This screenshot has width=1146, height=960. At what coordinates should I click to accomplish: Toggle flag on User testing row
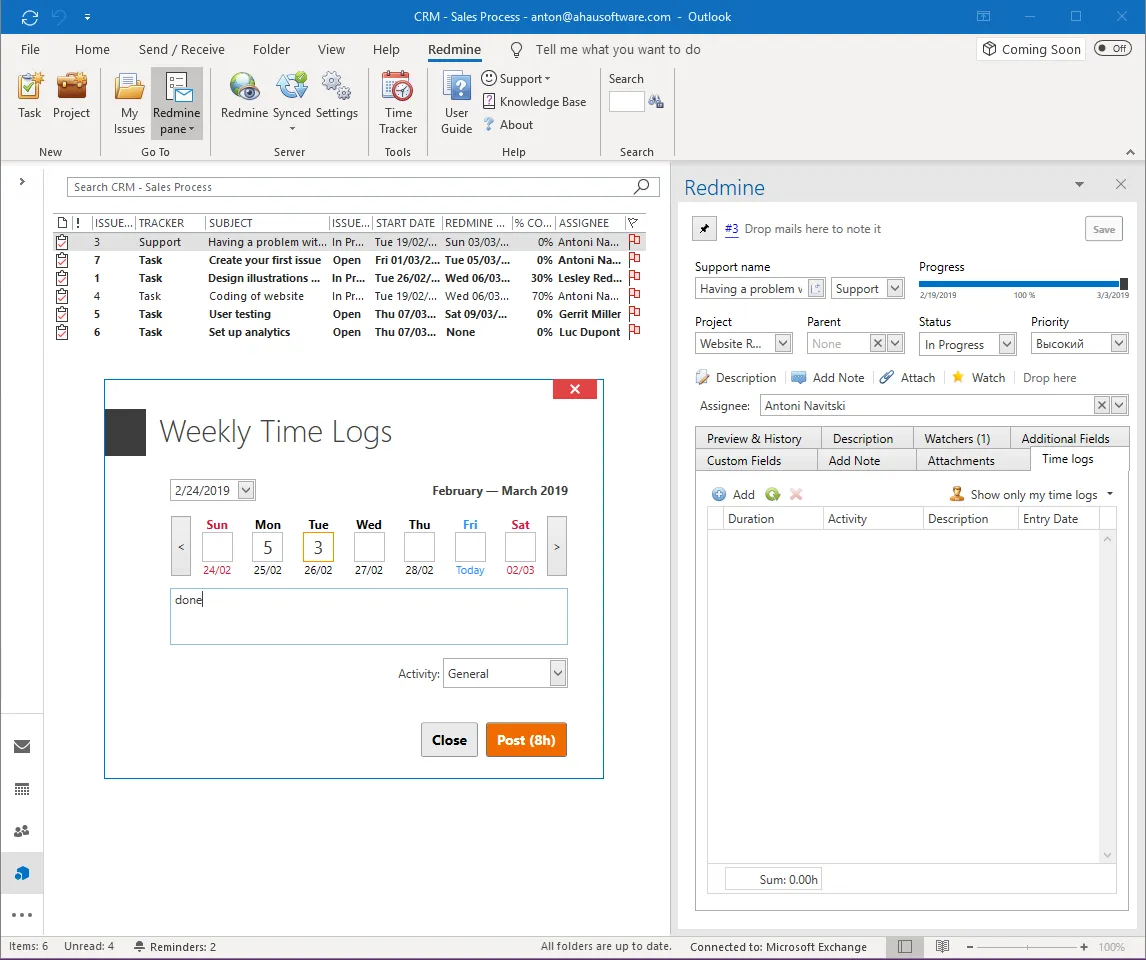click(x=634, y=313)
